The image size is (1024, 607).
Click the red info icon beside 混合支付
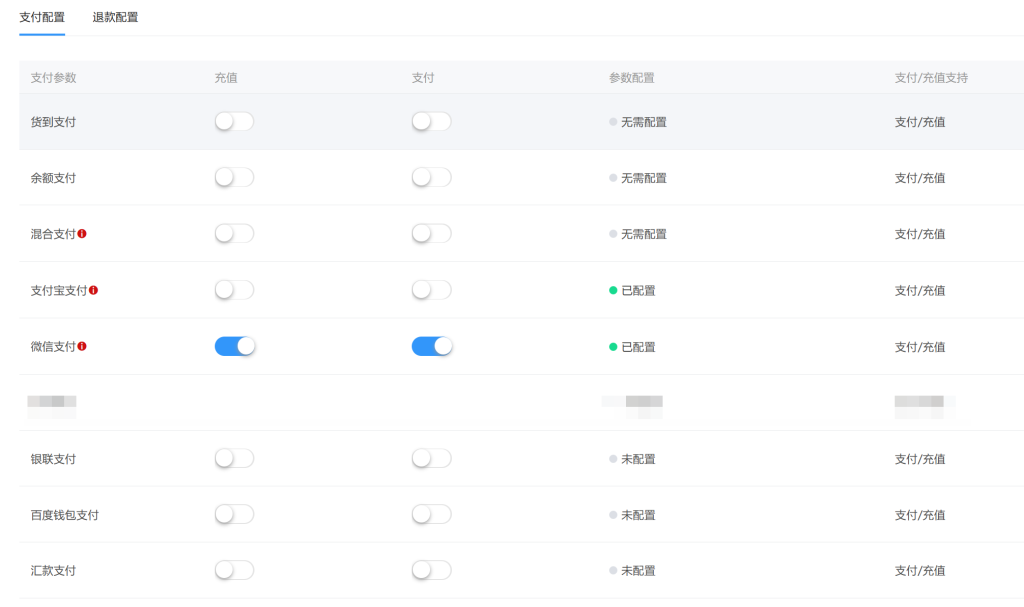tap(82, 234)
